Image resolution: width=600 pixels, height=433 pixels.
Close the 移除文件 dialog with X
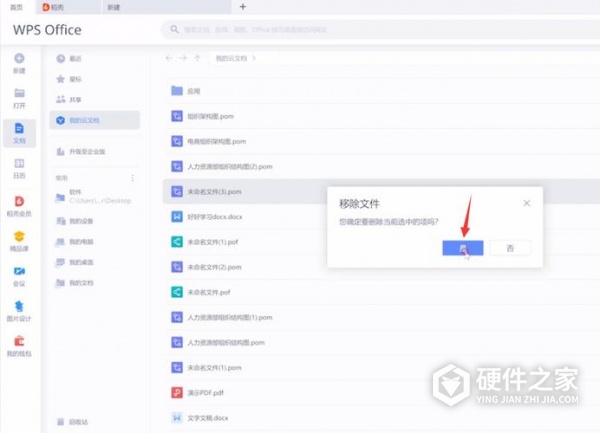pyautogui.click(x=527, y=203)
